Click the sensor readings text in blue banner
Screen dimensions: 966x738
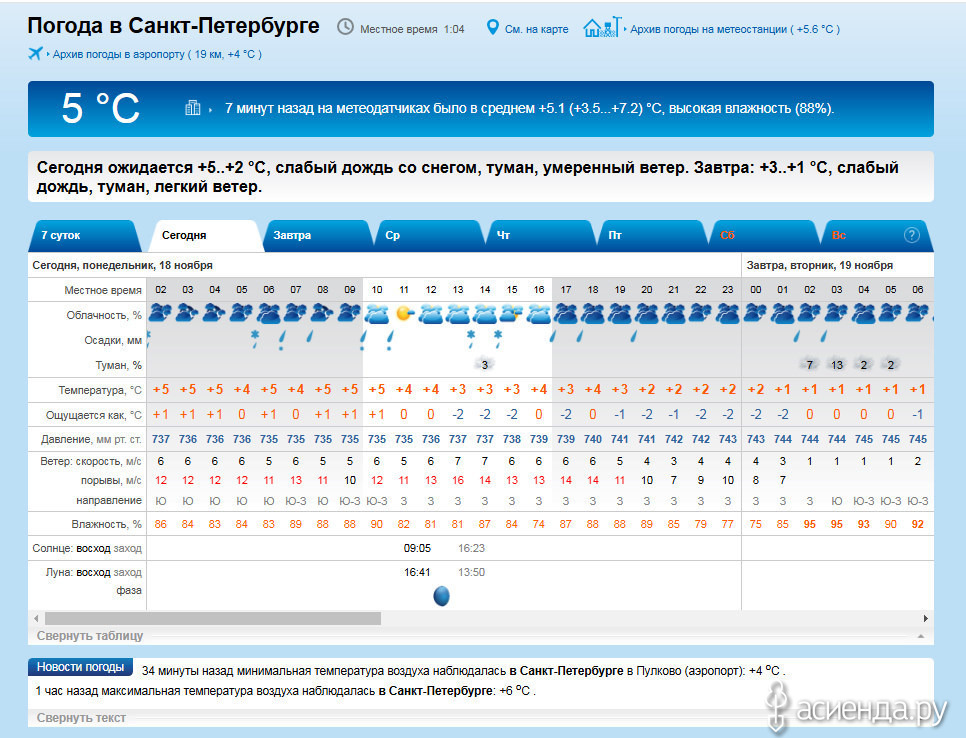pyautogui.click(x=529, y=108)
